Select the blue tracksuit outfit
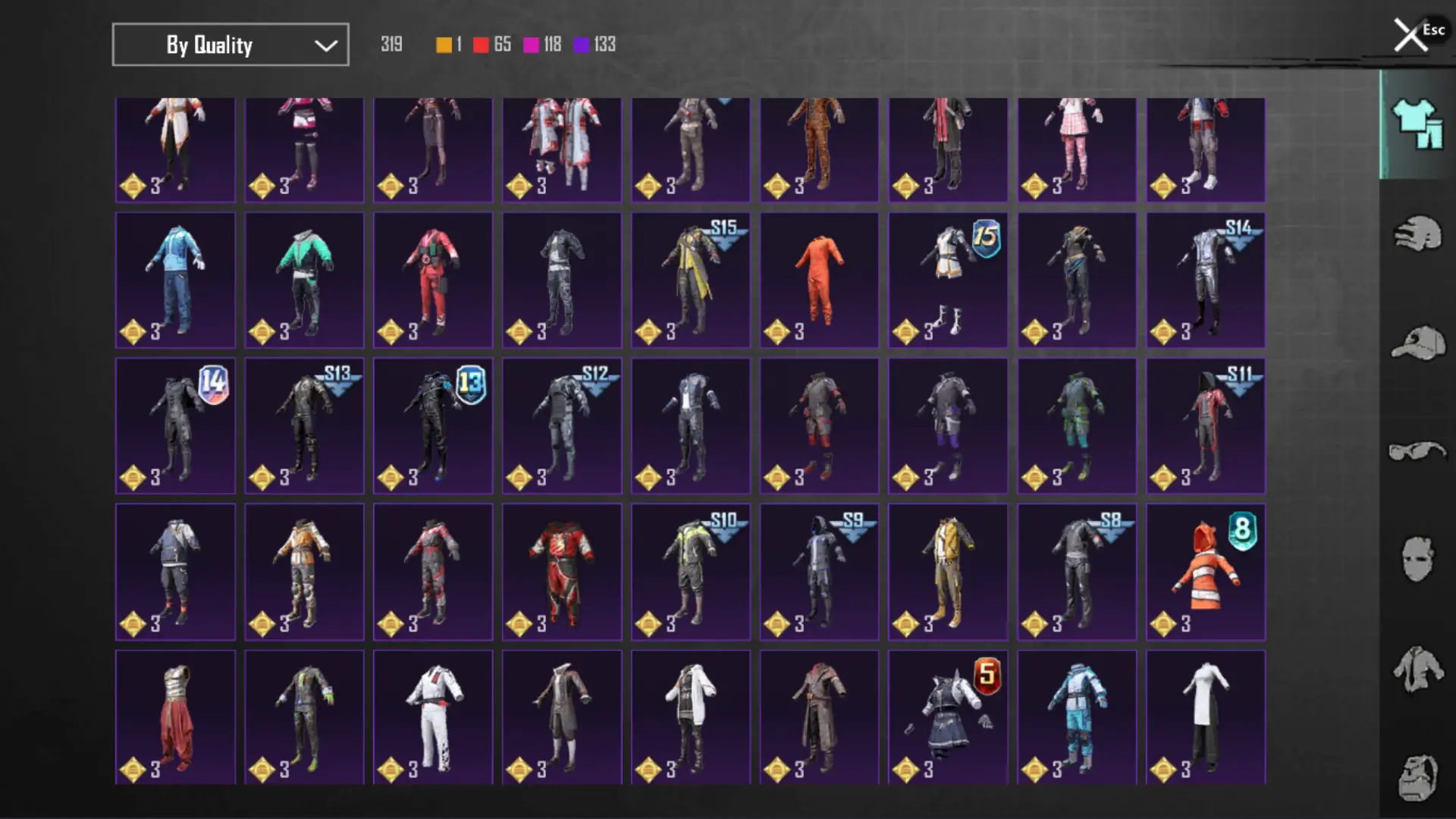The image size is (1456, 819). [x=175, y=280]
